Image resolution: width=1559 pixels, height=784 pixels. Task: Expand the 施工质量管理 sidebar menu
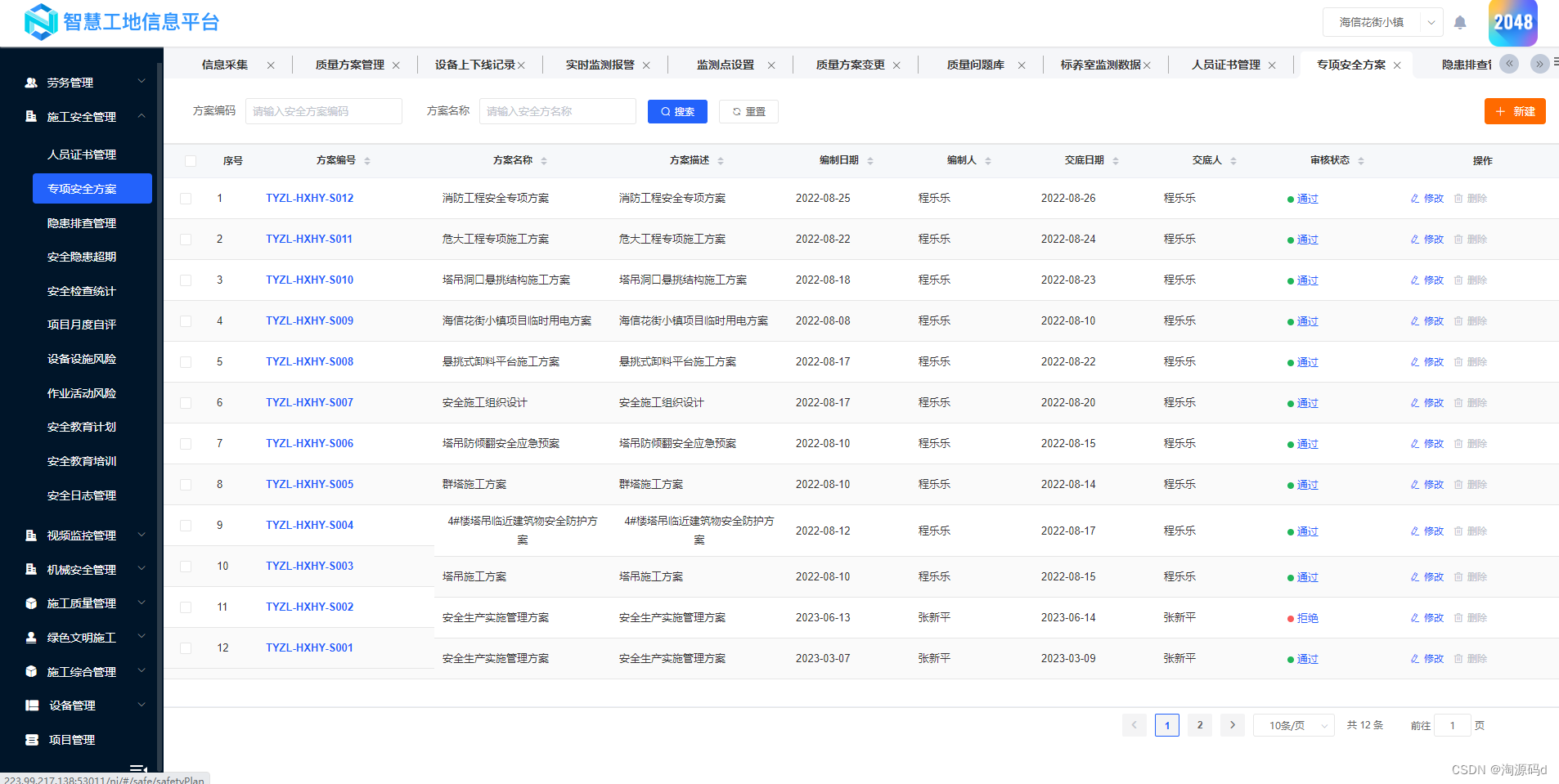(x=82, y=603)
